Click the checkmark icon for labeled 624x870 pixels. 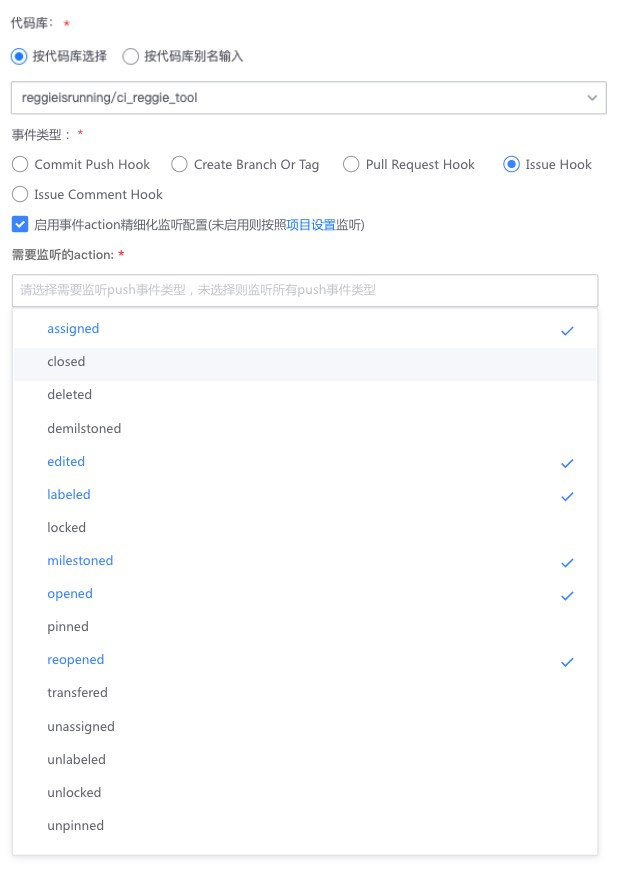click(x=567, y=496)
